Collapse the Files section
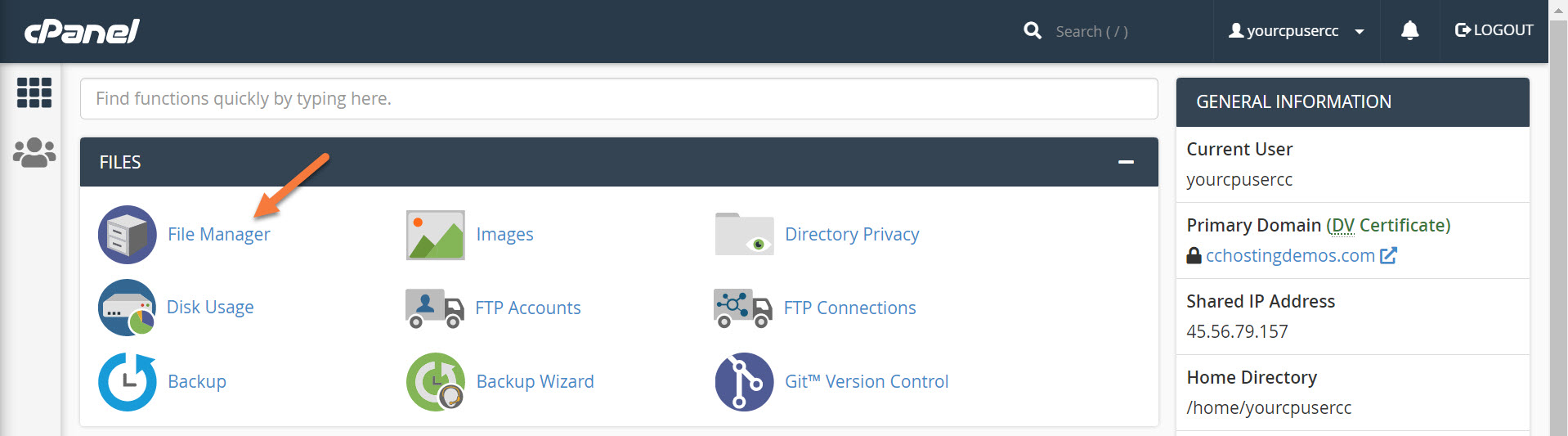The width and height of the screenshot is (1568, 436). tap(1126, 162)
